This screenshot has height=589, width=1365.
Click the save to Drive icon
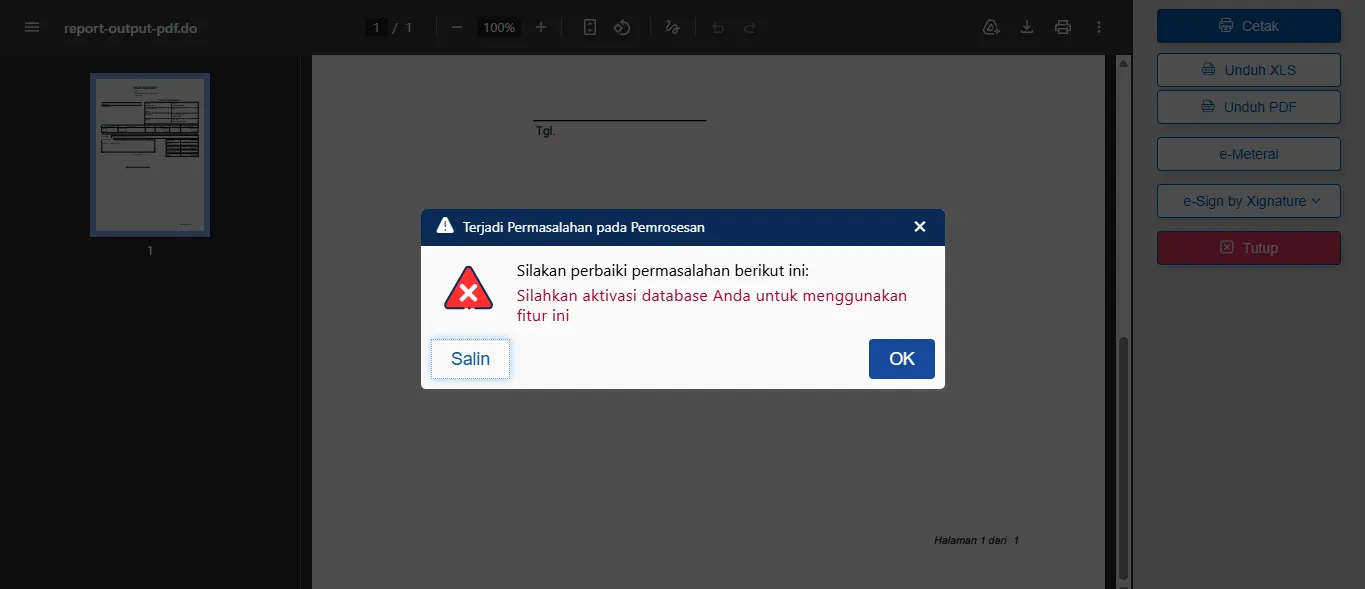pos(991,27)
